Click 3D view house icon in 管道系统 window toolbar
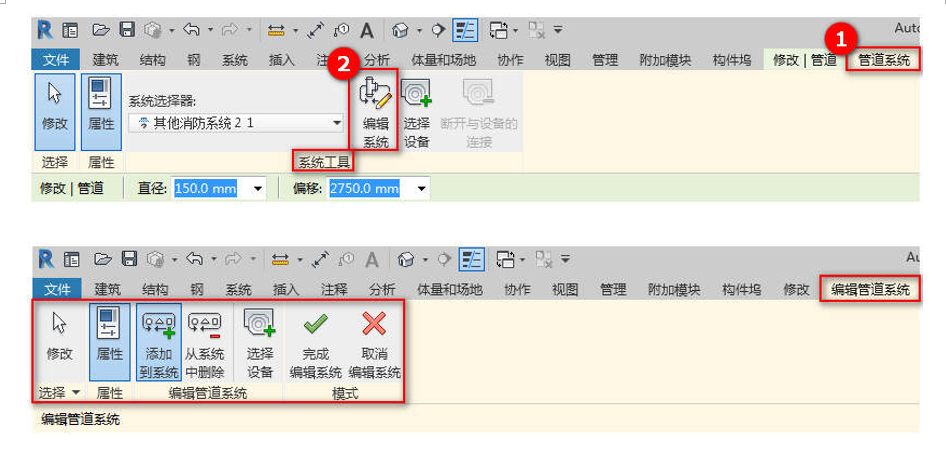 (x=401, y=30)
